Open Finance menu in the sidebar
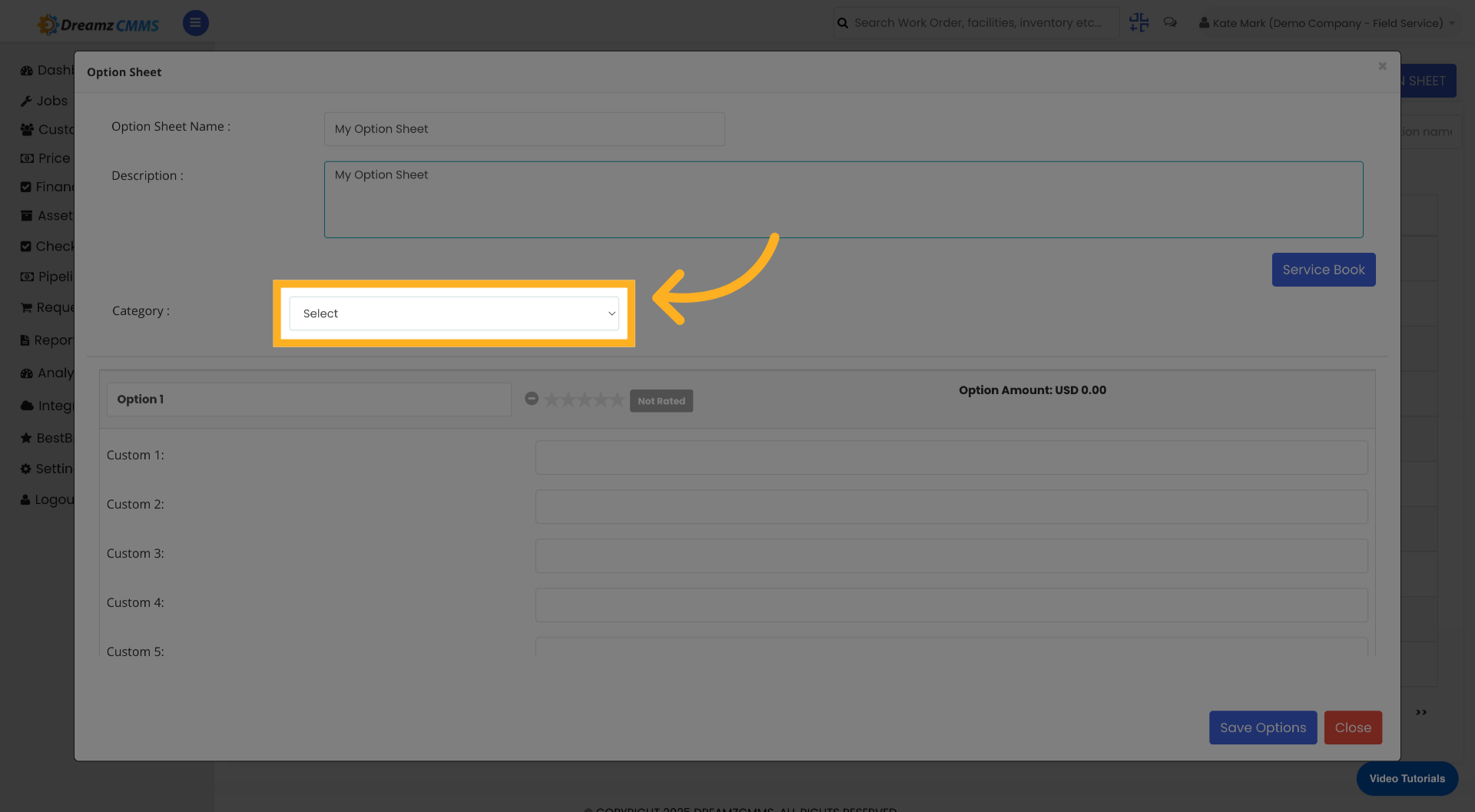 47,187
